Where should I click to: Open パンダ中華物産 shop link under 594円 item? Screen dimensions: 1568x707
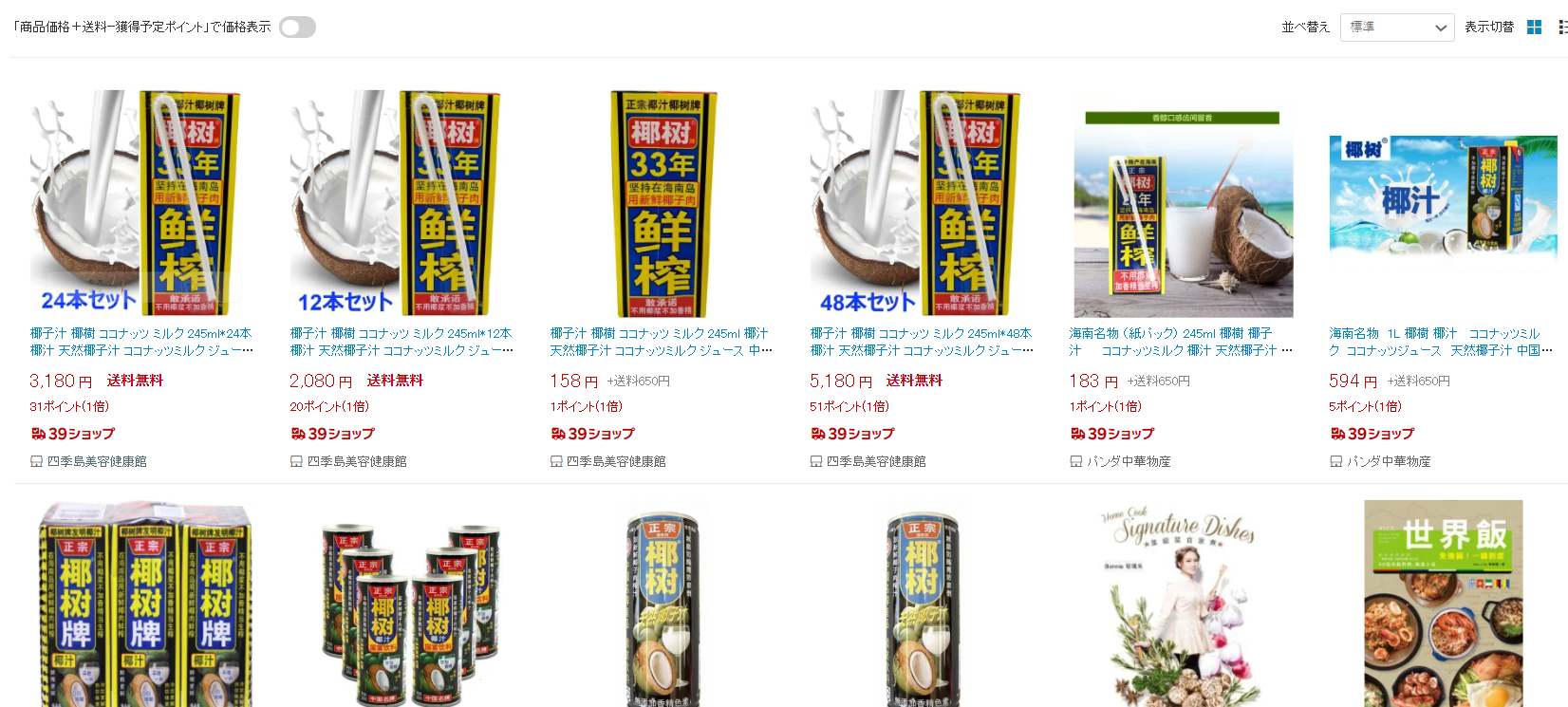click(1389, 461)
